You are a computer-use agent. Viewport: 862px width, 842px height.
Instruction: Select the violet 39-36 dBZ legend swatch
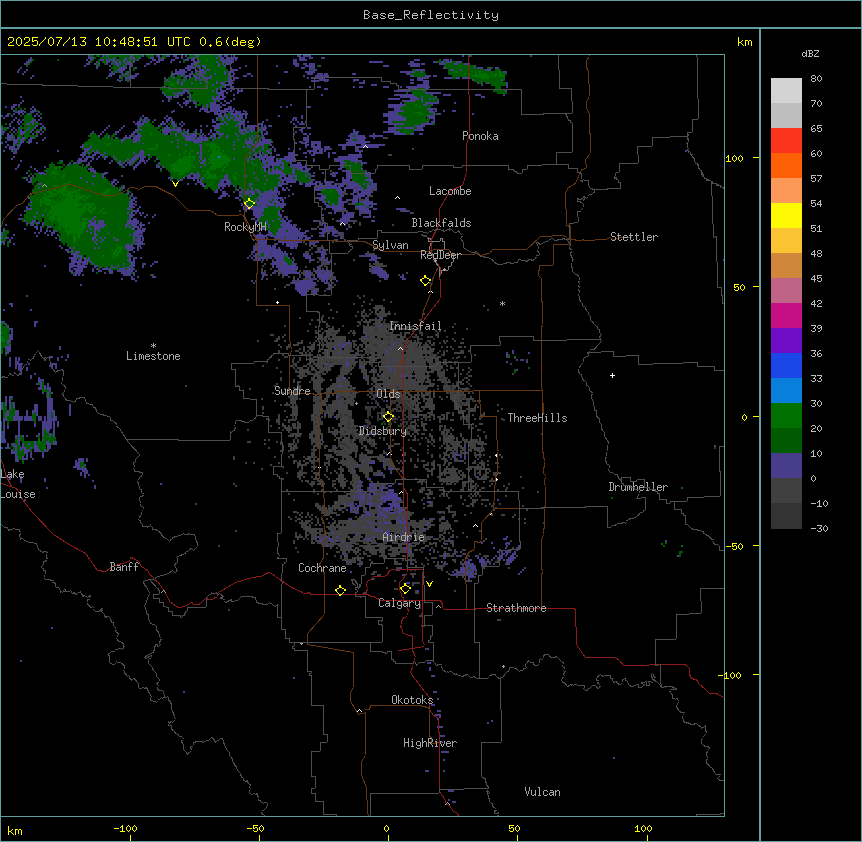[786, 341]
